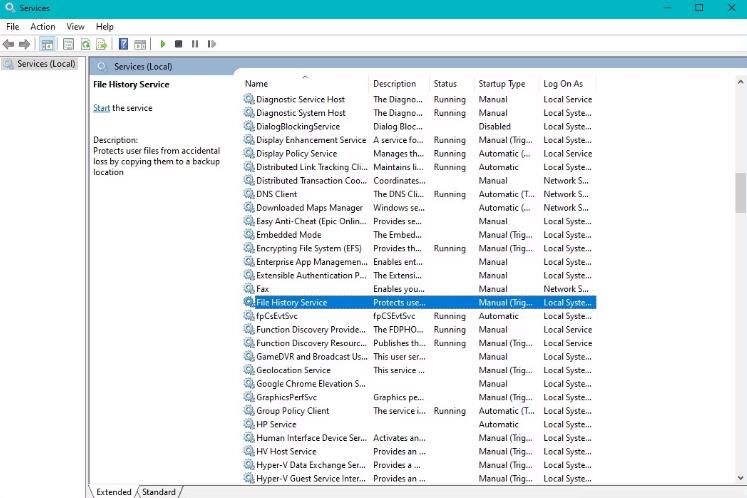Select Function Discovery Resource Publication service name

coord(312,343)
